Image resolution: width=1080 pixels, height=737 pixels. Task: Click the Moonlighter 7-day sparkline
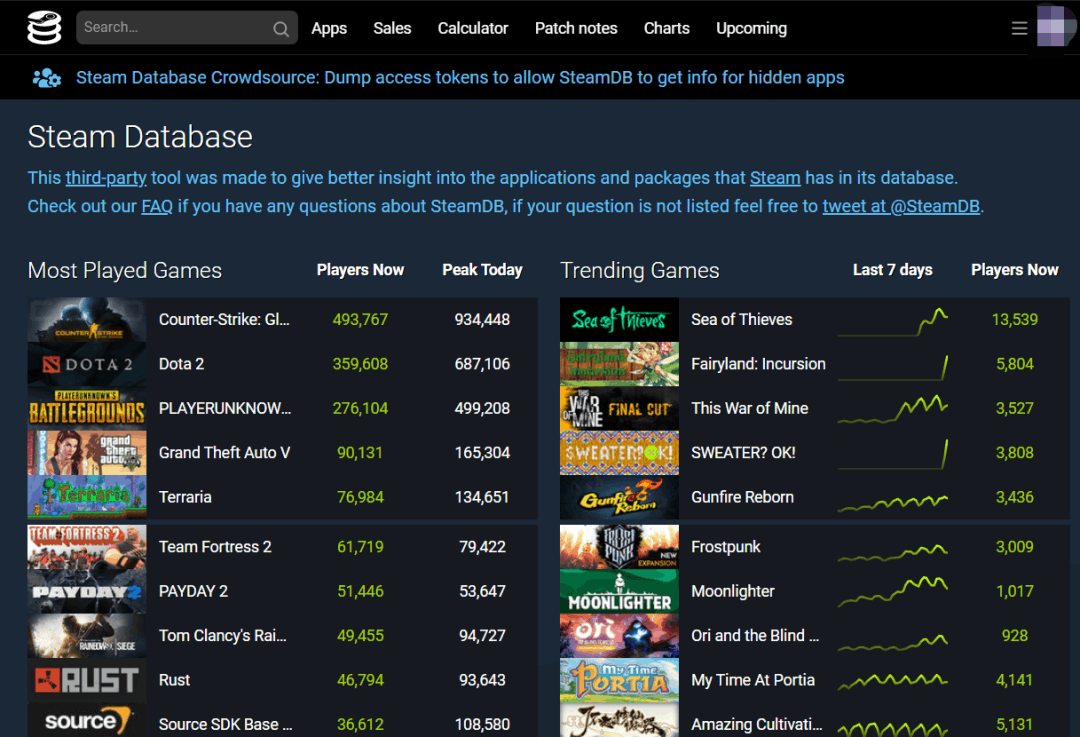click(893, 592)
